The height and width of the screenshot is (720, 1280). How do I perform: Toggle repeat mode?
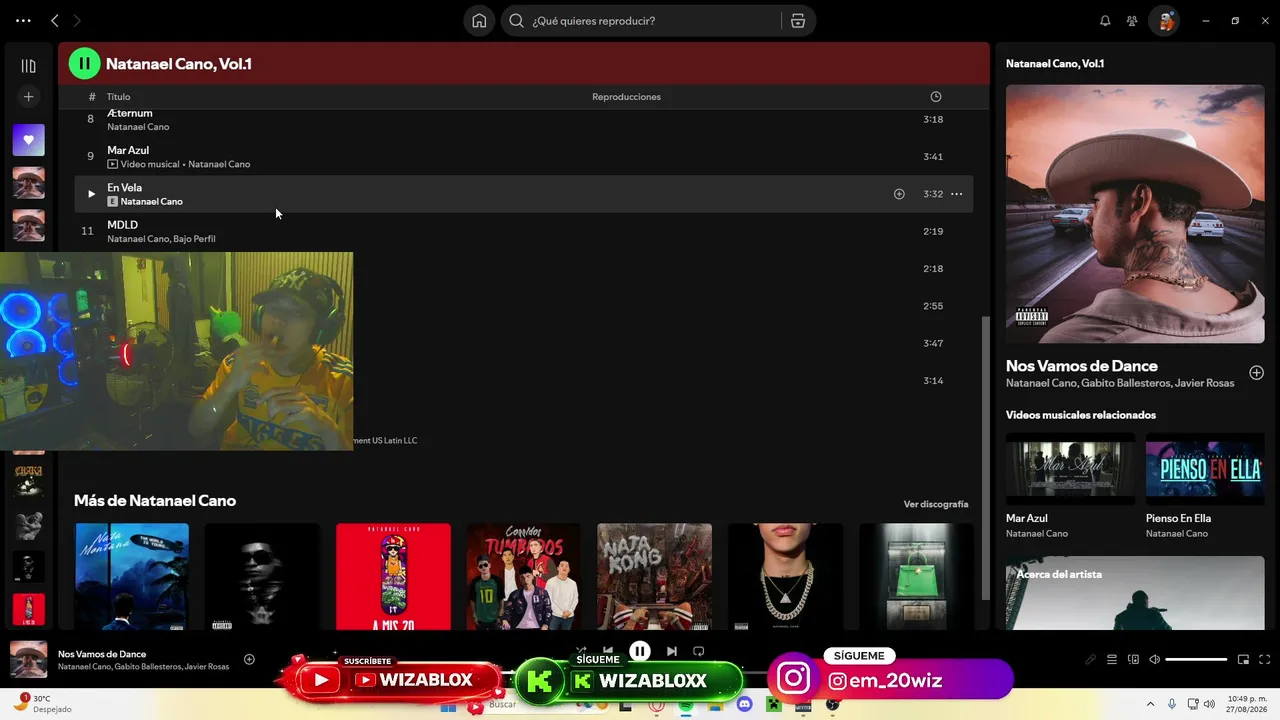(x=699, y=651)
